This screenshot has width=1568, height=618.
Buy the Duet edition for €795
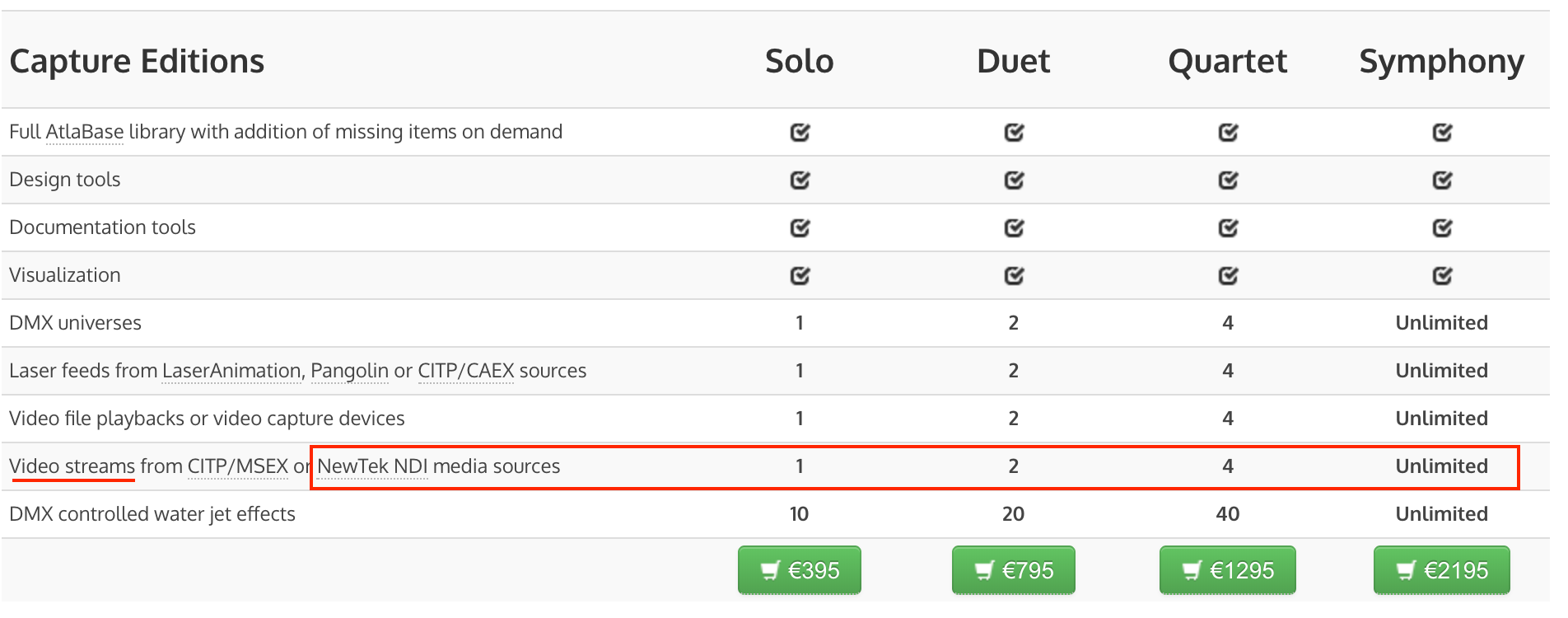[1013, 570]
